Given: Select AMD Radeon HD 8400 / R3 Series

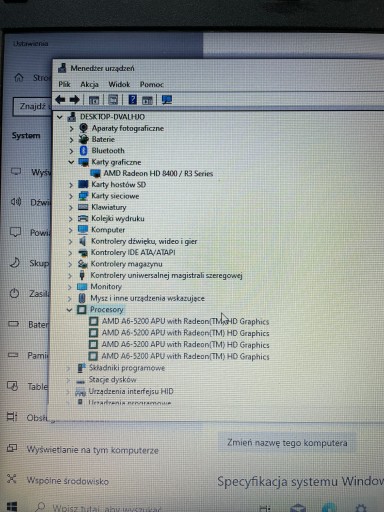Looking at the screenshot, I should tap(158, 173).
